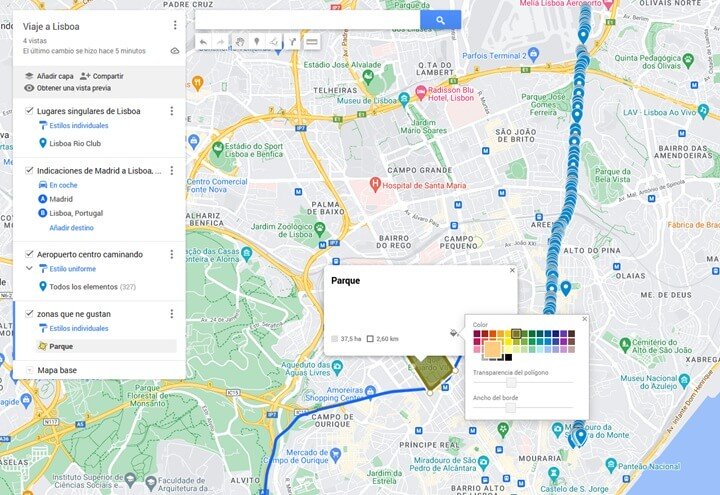Click the Parque title in the info window
Image resolution: width=720 pixels, height=495 pixels.
[x=345, y=281]
